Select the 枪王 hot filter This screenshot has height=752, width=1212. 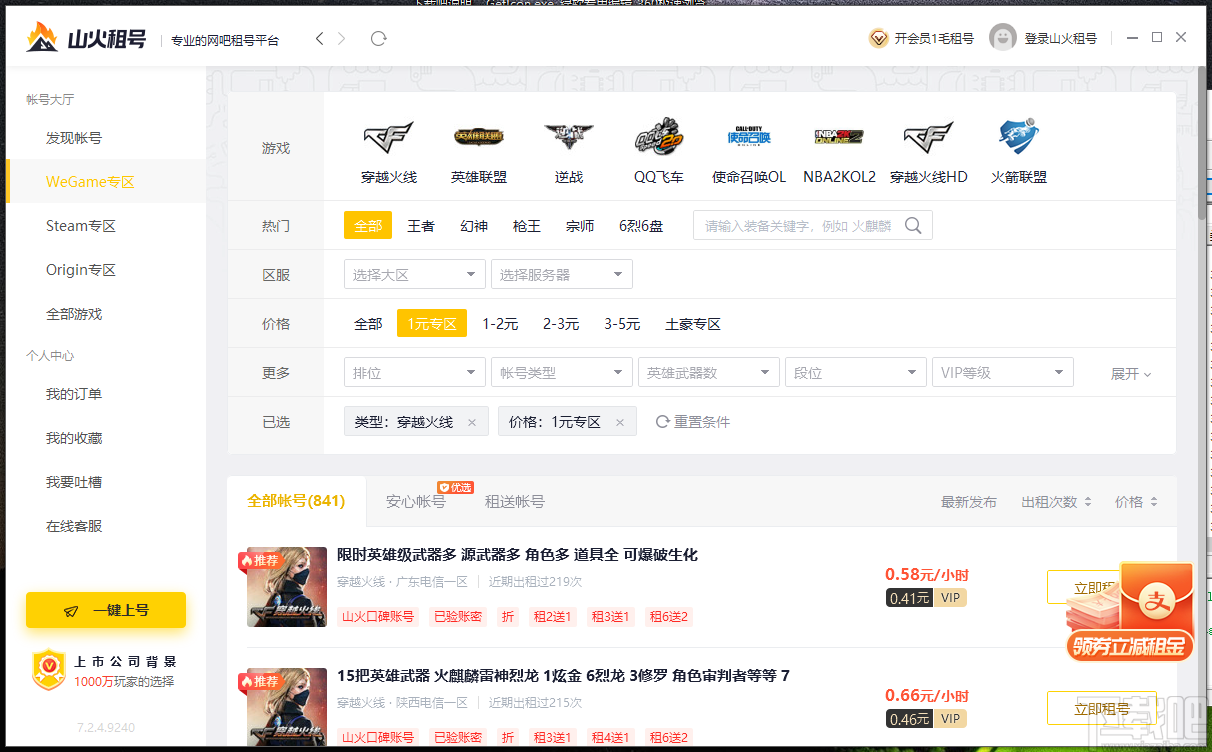pyautogui.click(x=527, y=226)
